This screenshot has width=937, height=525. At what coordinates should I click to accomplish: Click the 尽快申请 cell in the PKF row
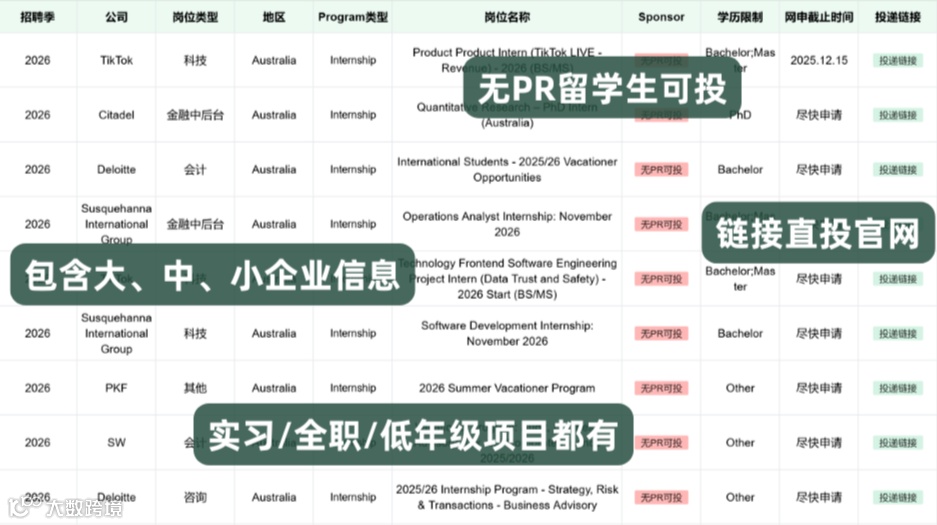click(x=819, y=388)
